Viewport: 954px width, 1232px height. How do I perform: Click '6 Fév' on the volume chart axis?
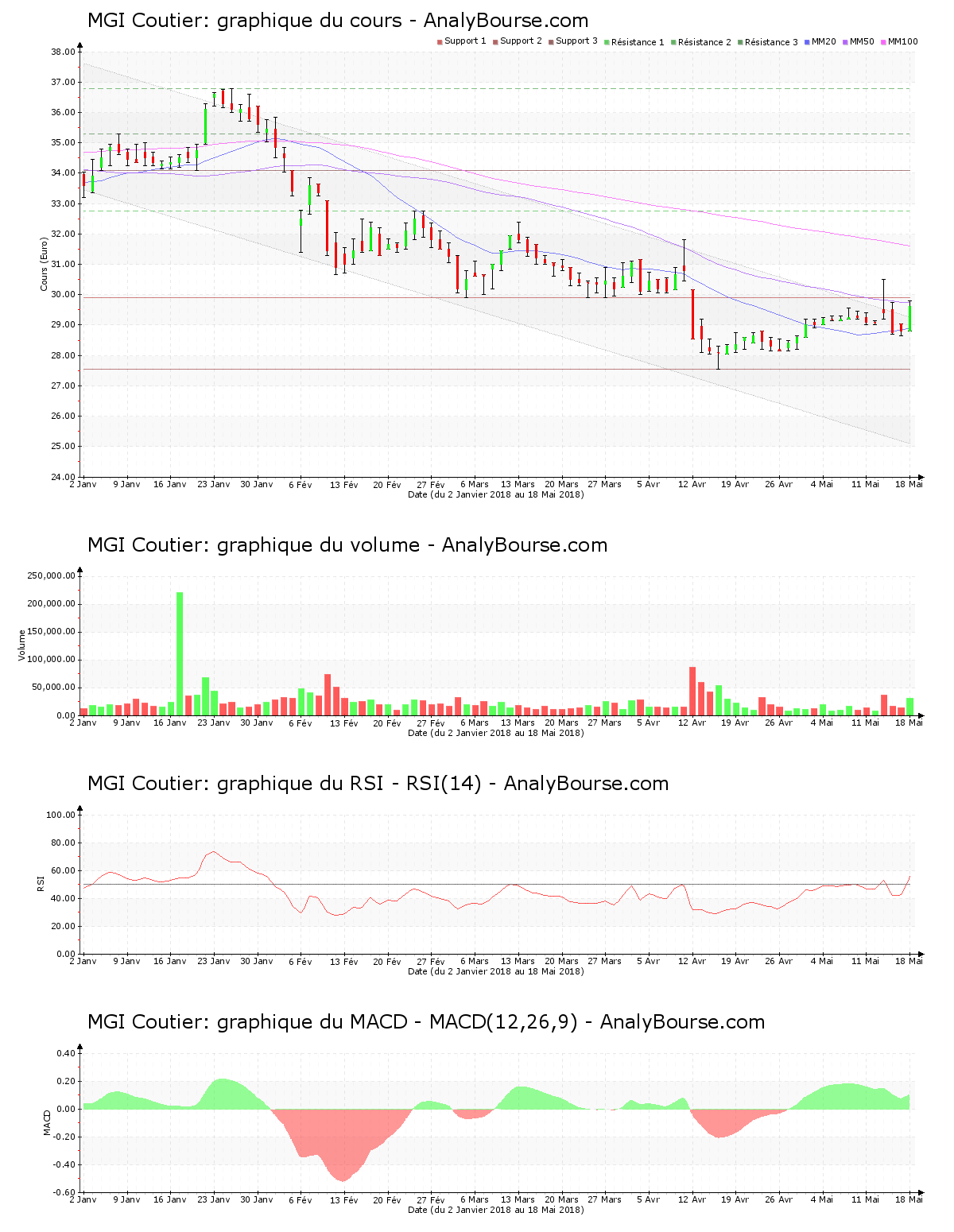pyautogui.click(x=301, y=723)
